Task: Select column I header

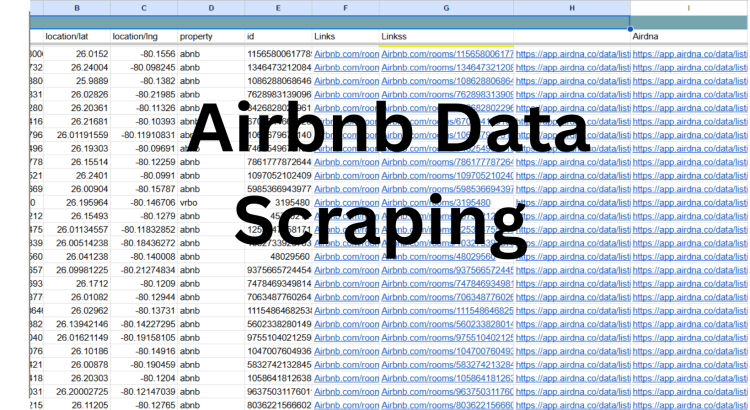Action: (689, 8)
